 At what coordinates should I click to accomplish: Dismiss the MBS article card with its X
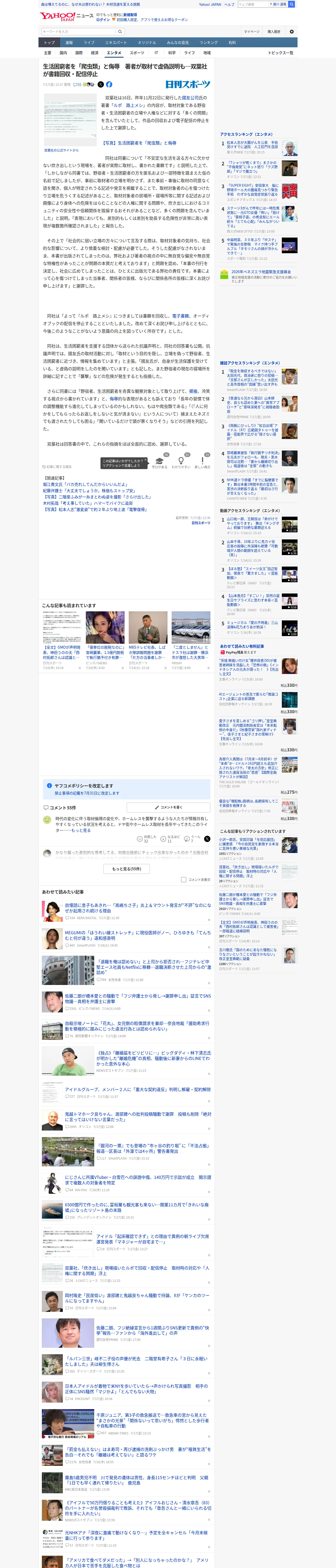[x=165, y=668]
